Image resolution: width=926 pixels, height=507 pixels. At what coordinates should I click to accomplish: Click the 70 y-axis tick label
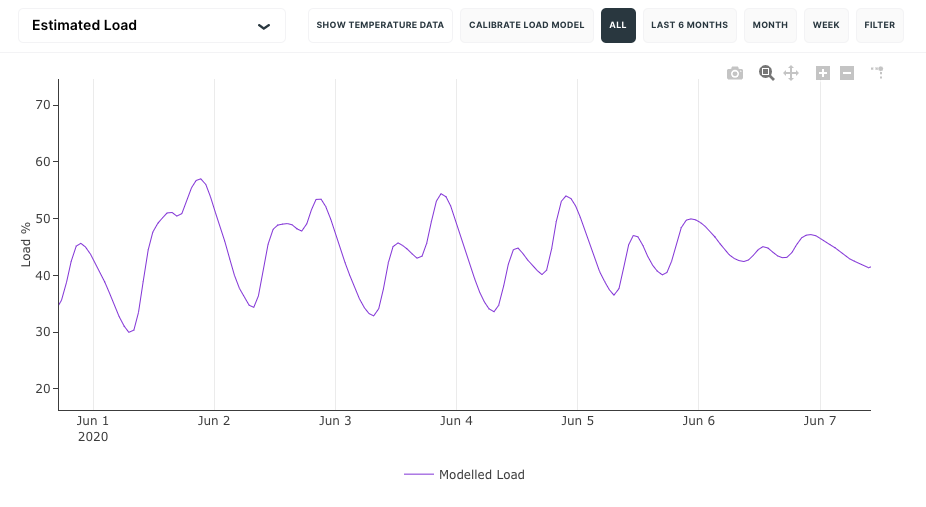click(x=43, y=105)
